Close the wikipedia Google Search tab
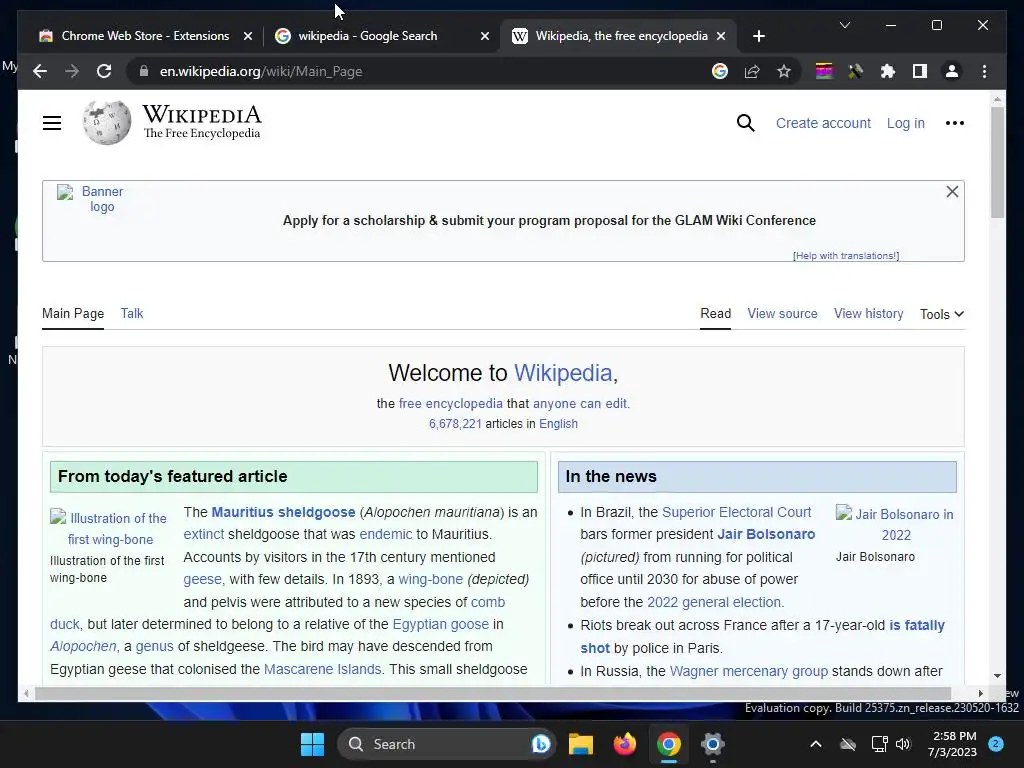 [485, 36]
